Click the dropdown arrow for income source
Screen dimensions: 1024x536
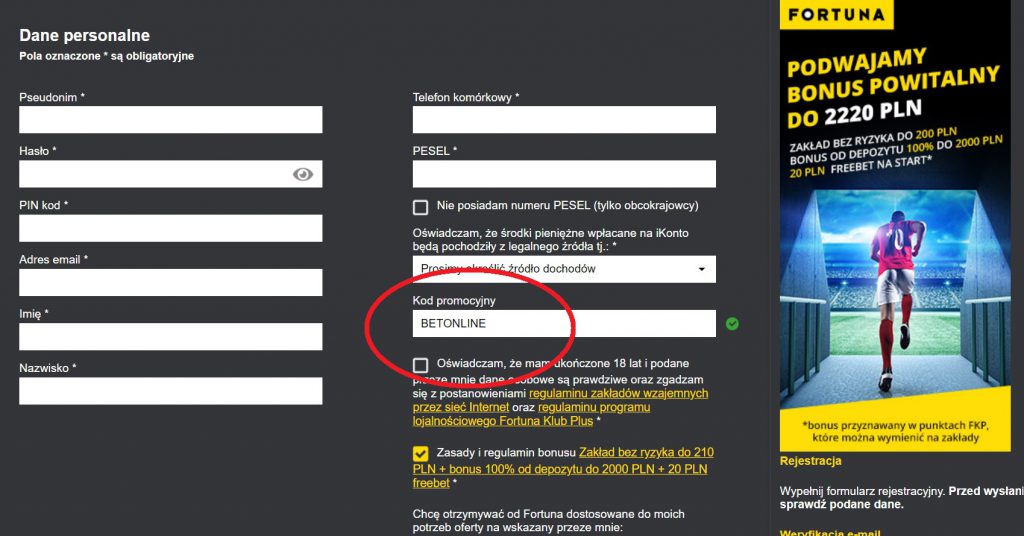coord(701,270)
